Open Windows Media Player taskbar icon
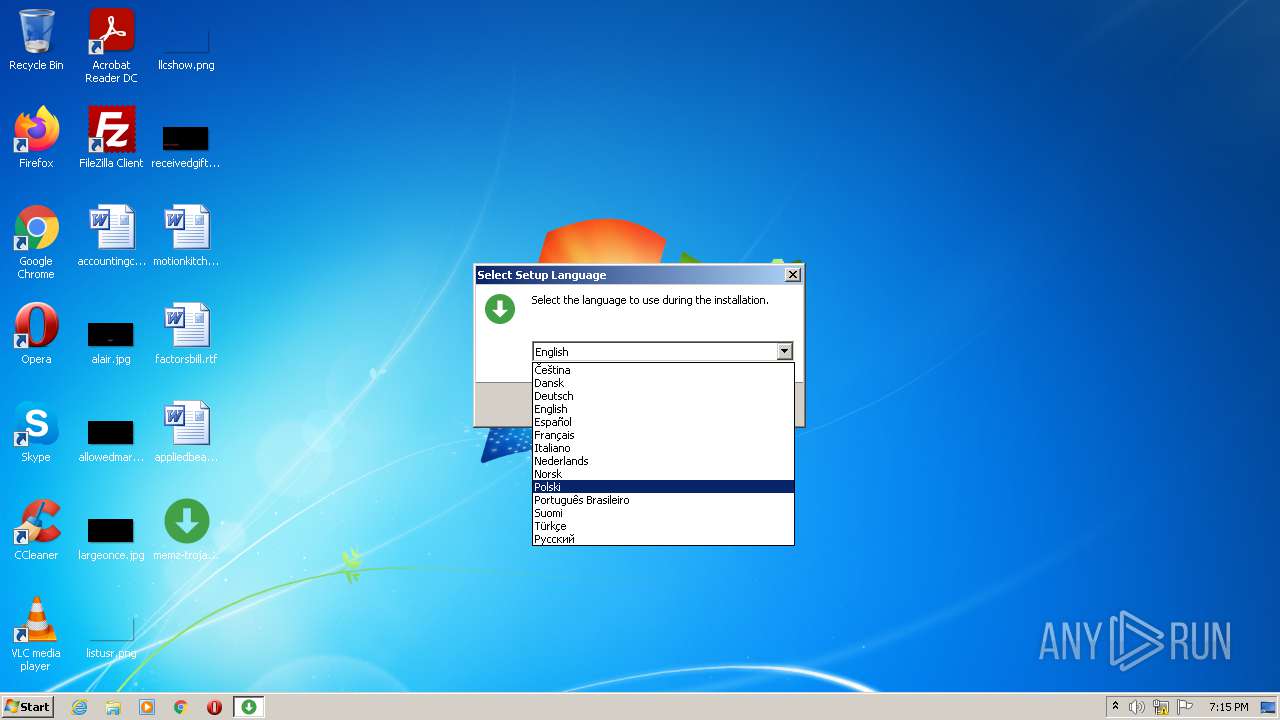The width and height of the screenshot is (1280, 720). pos(147,707)
